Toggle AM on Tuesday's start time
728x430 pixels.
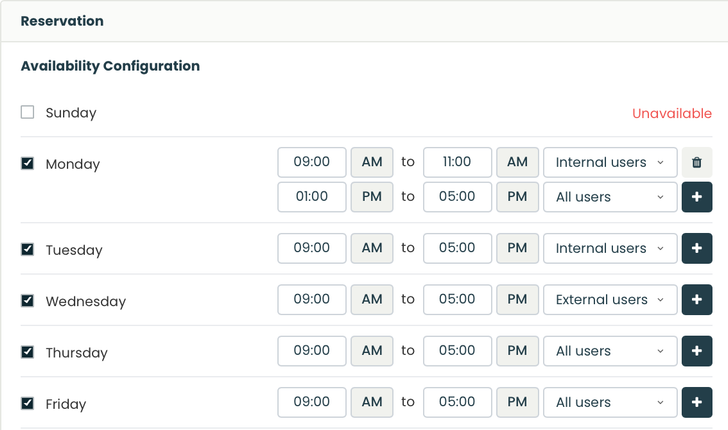pyautogui.click(x=372, y=248)
